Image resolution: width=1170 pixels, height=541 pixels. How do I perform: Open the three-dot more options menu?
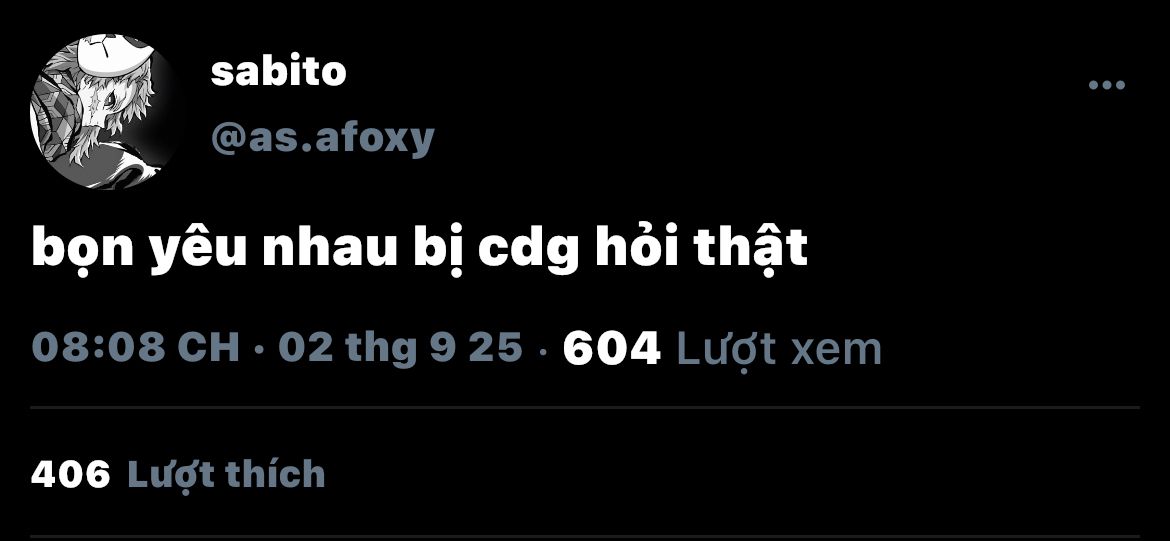tap(1107, 85)
